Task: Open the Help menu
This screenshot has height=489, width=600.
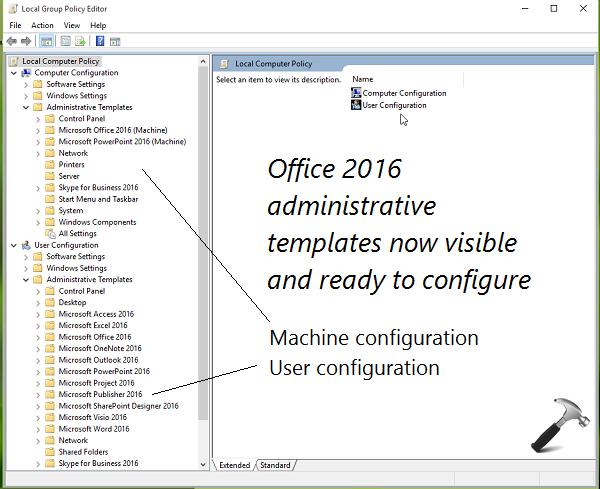Action: tap(98, 25)
